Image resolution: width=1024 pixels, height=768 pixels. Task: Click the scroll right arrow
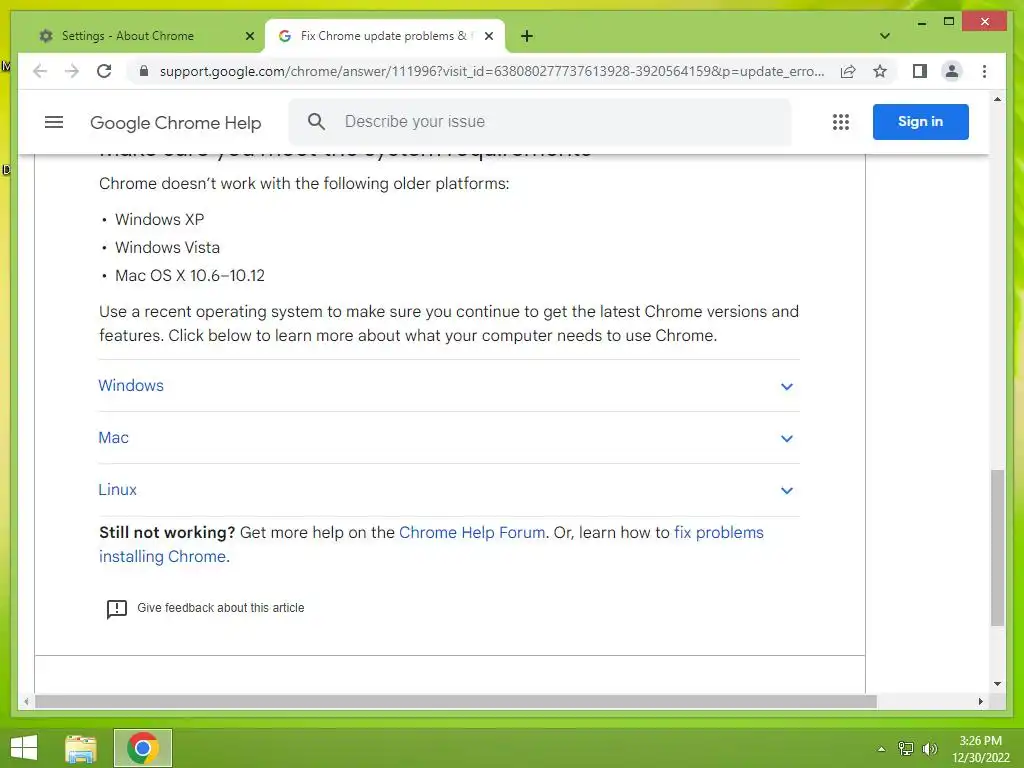coord(980,701)
